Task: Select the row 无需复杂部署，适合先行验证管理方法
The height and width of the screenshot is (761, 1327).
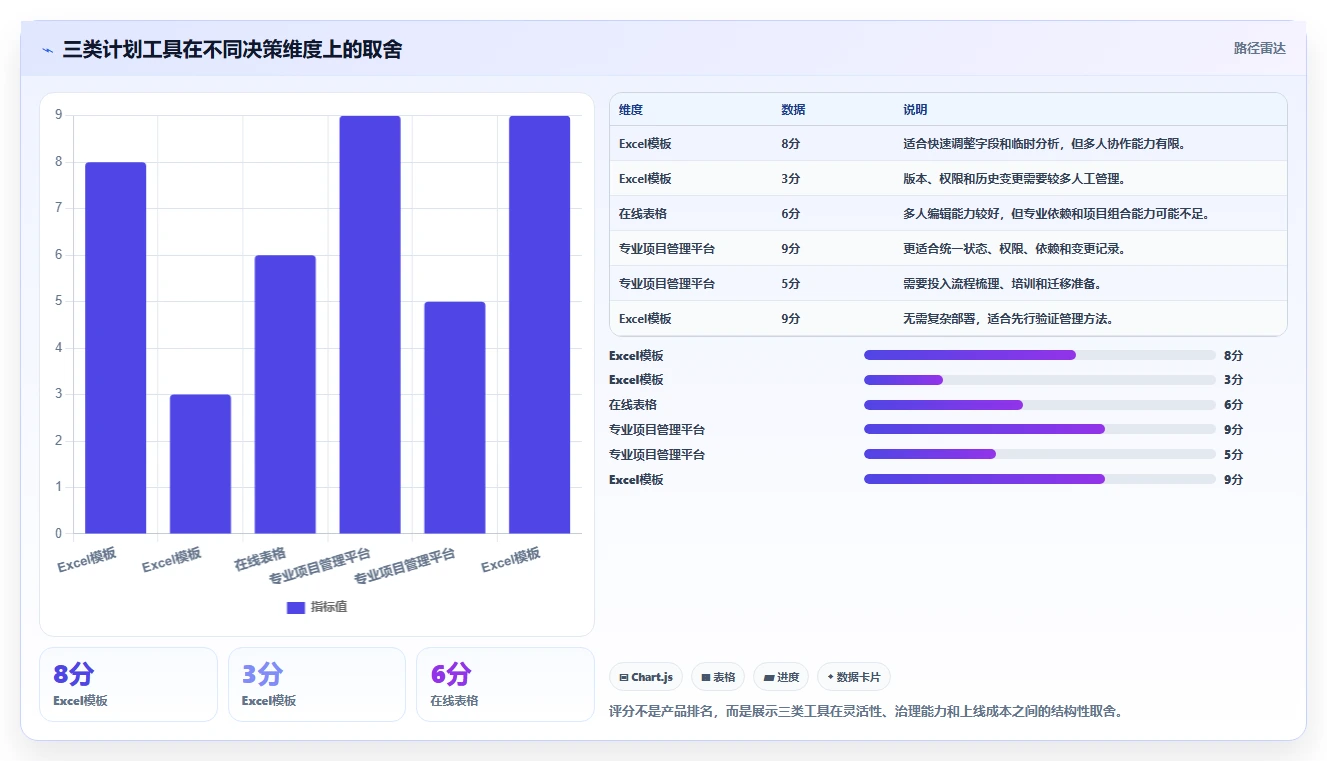Action: [x=948, y=318]
